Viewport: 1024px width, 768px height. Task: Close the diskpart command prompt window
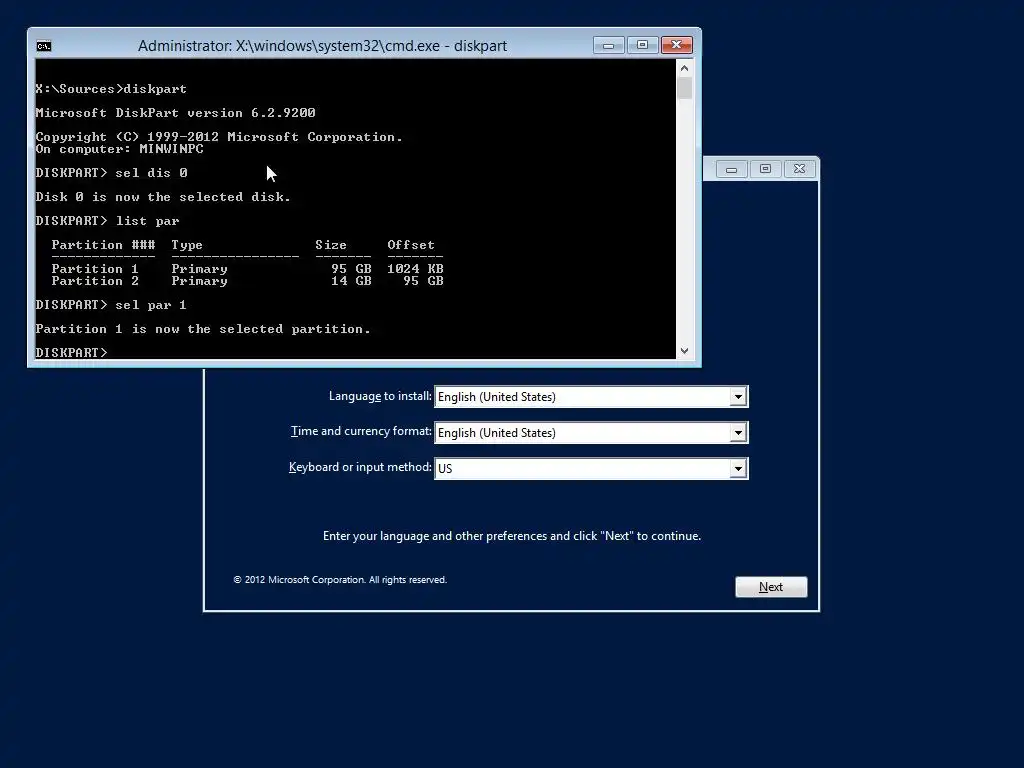click(x=677, y=45)
